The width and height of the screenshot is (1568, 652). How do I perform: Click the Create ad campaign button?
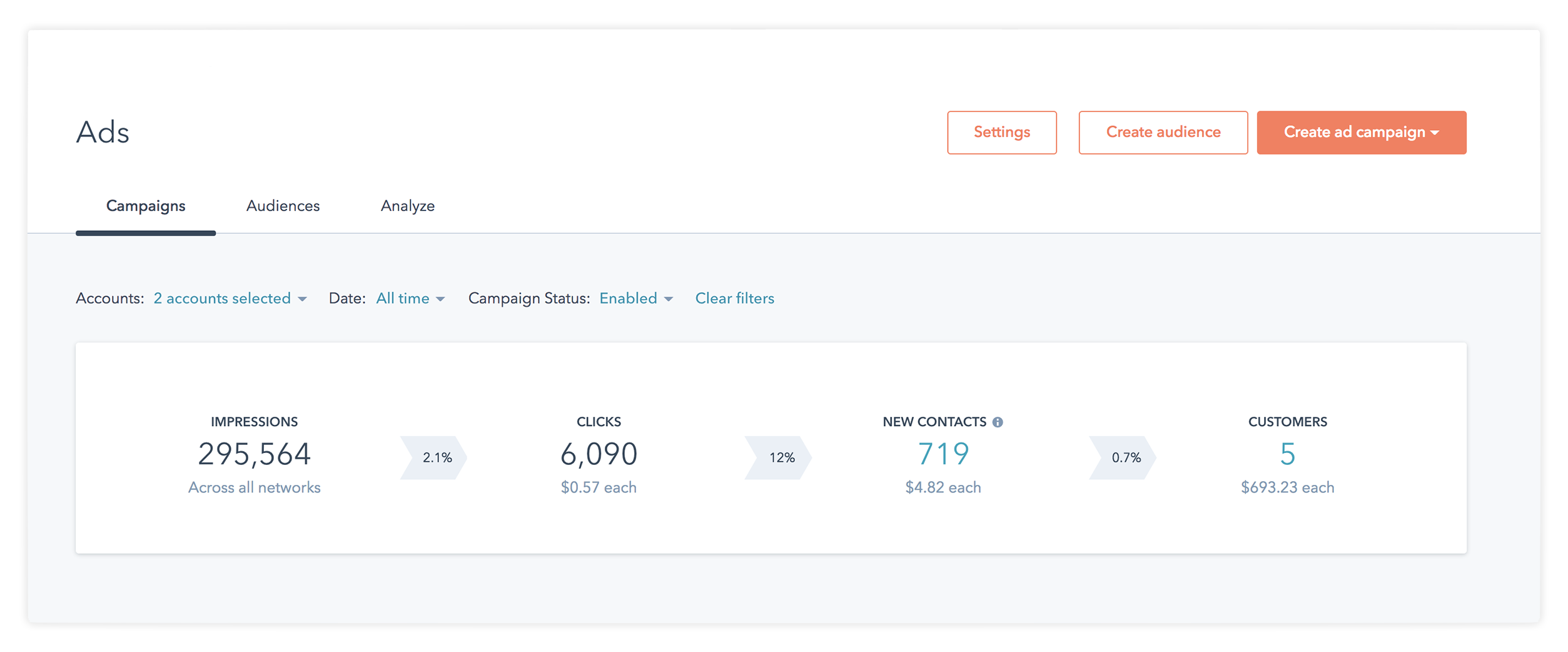pyautogui.click(x=1362, y=133)
